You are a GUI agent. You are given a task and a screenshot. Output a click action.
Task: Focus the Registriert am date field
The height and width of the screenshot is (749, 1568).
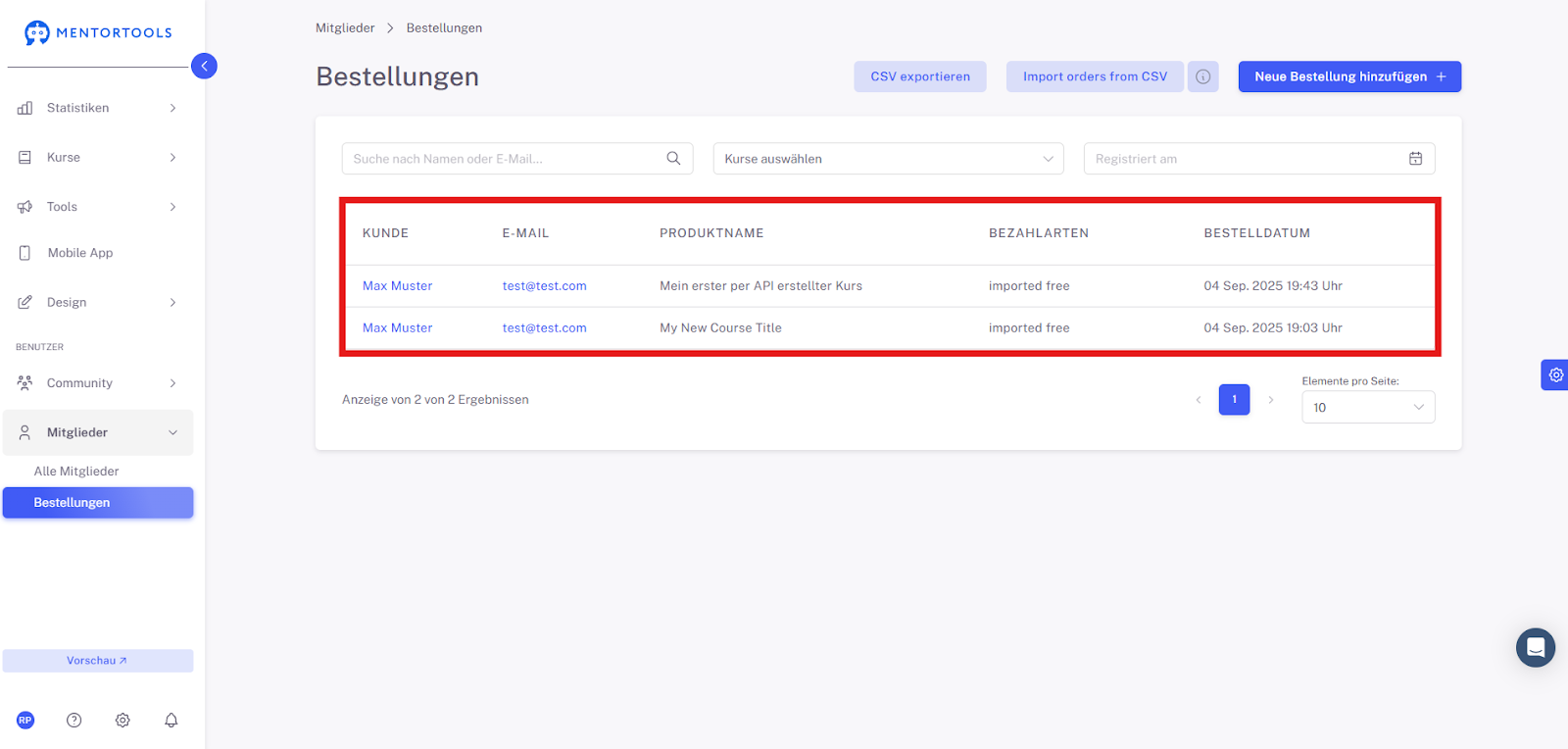point(1259,159)
